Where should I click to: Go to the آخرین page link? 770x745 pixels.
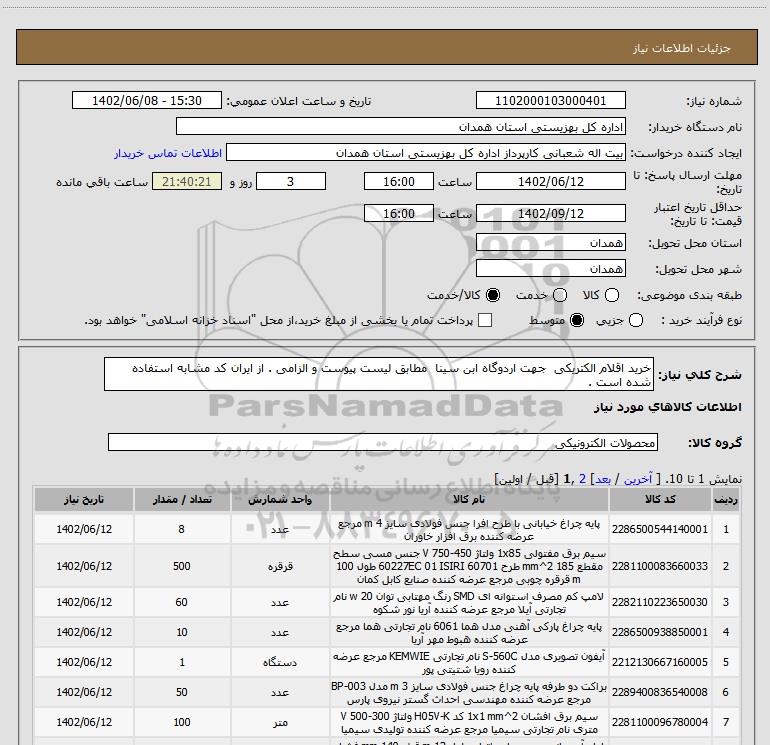point(637,479)
